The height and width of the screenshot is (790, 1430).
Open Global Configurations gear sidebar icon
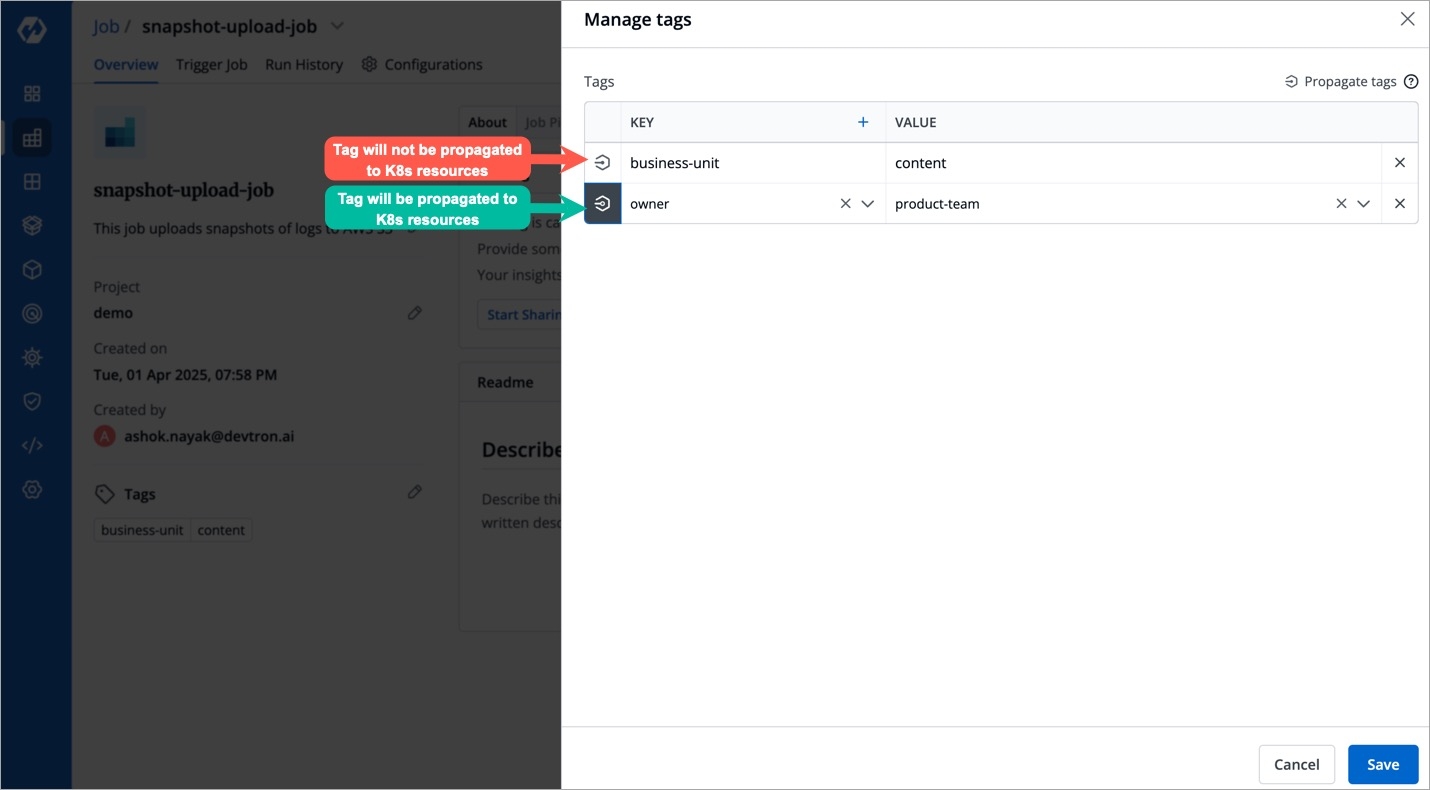32,489
